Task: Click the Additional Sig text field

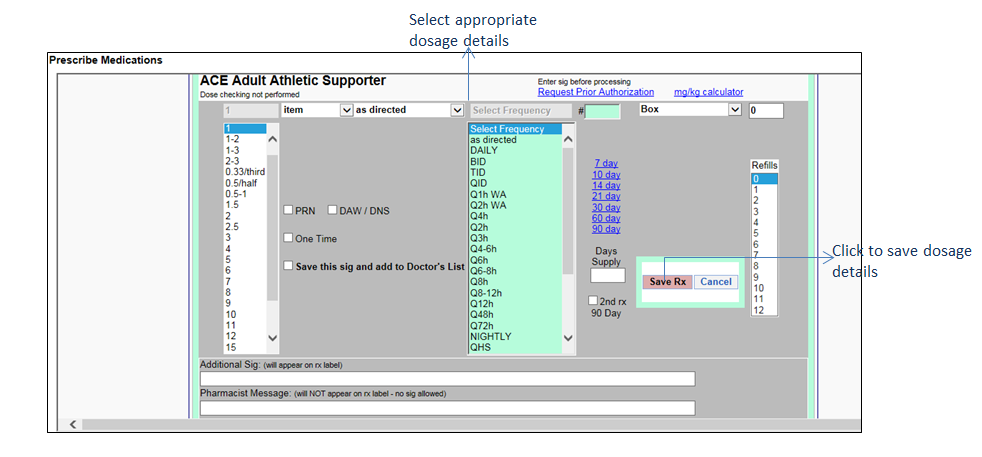Action: [x=447, y=379]
